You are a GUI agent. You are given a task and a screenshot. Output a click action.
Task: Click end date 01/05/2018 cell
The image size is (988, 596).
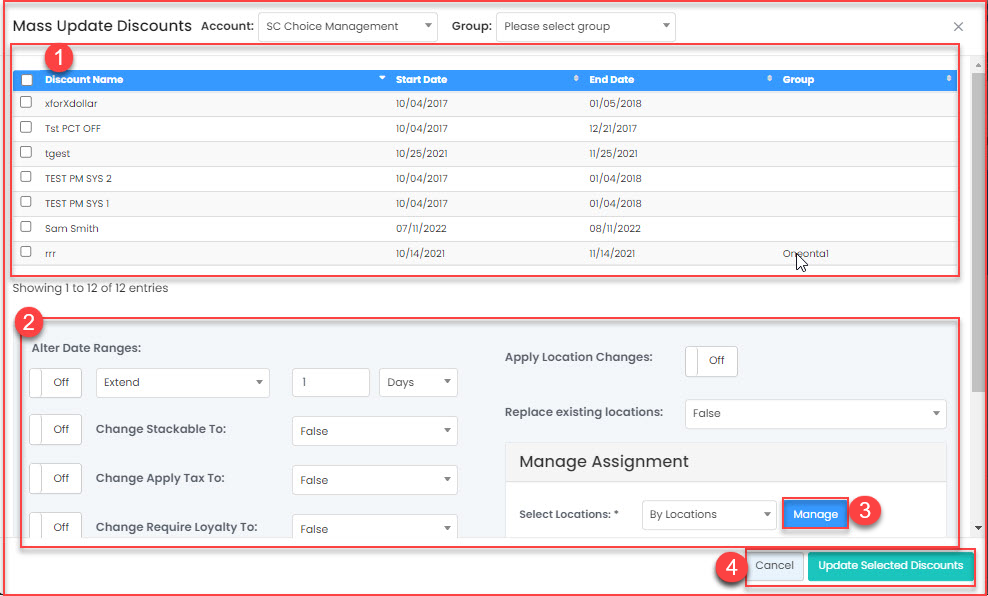[616, 103]
